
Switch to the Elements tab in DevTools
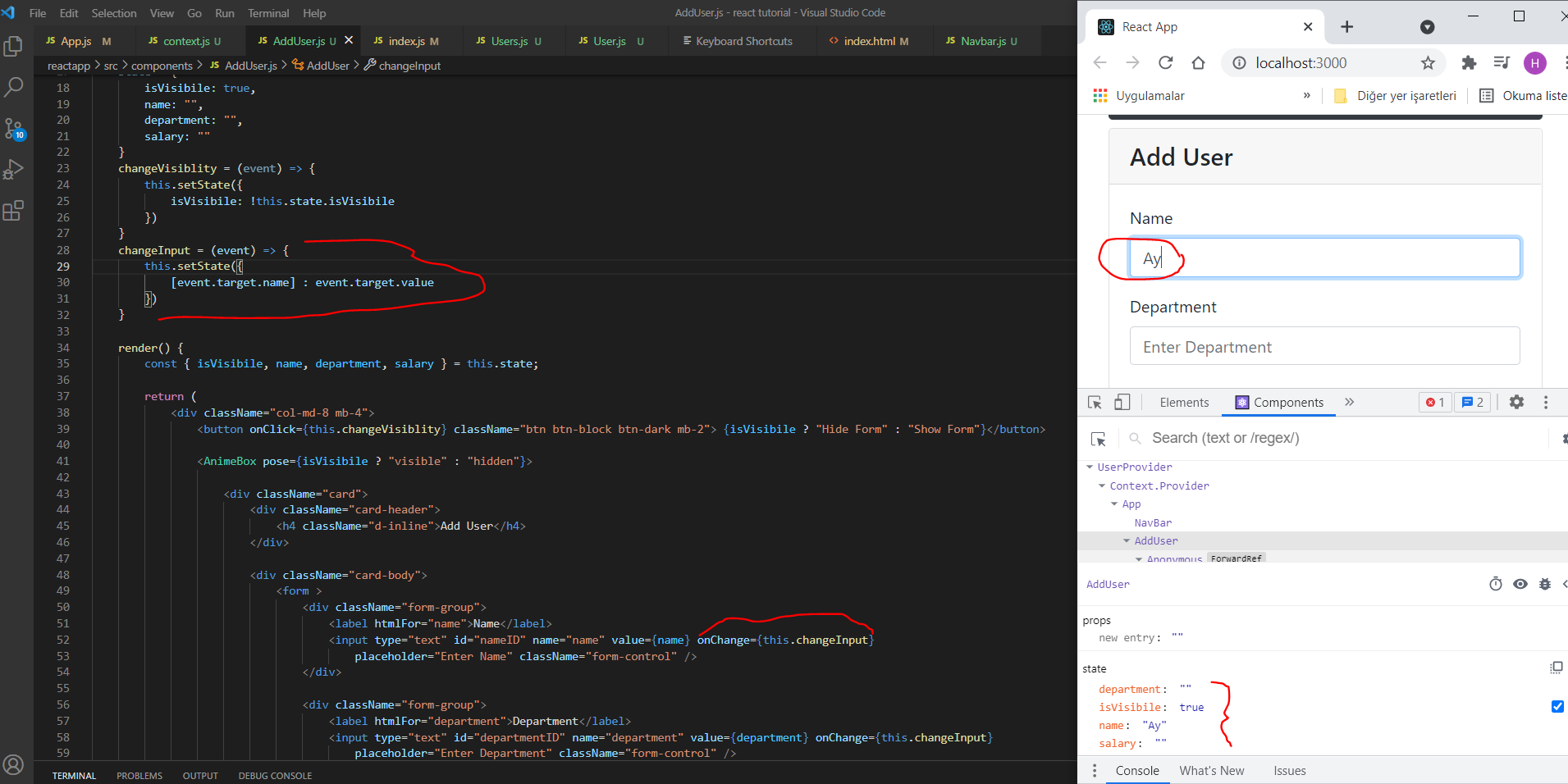coord(1184,402)
